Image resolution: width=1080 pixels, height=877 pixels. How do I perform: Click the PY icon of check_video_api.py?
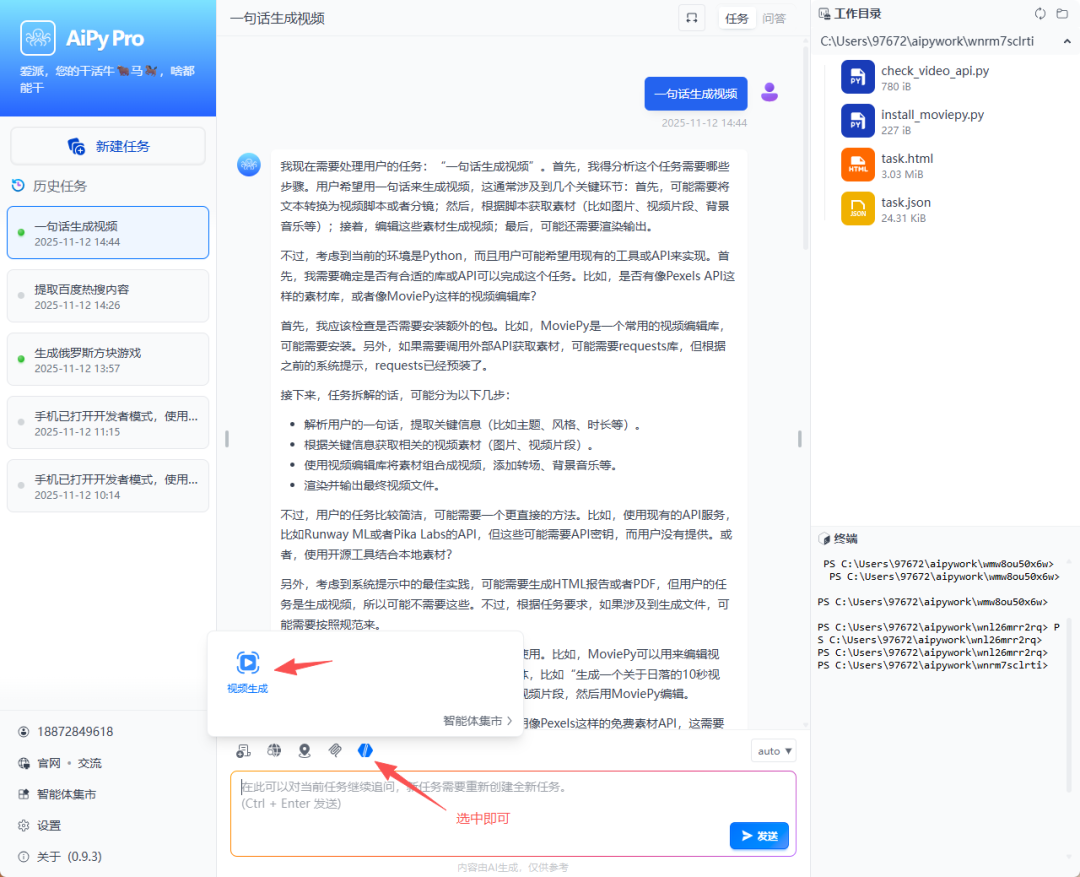858,77
